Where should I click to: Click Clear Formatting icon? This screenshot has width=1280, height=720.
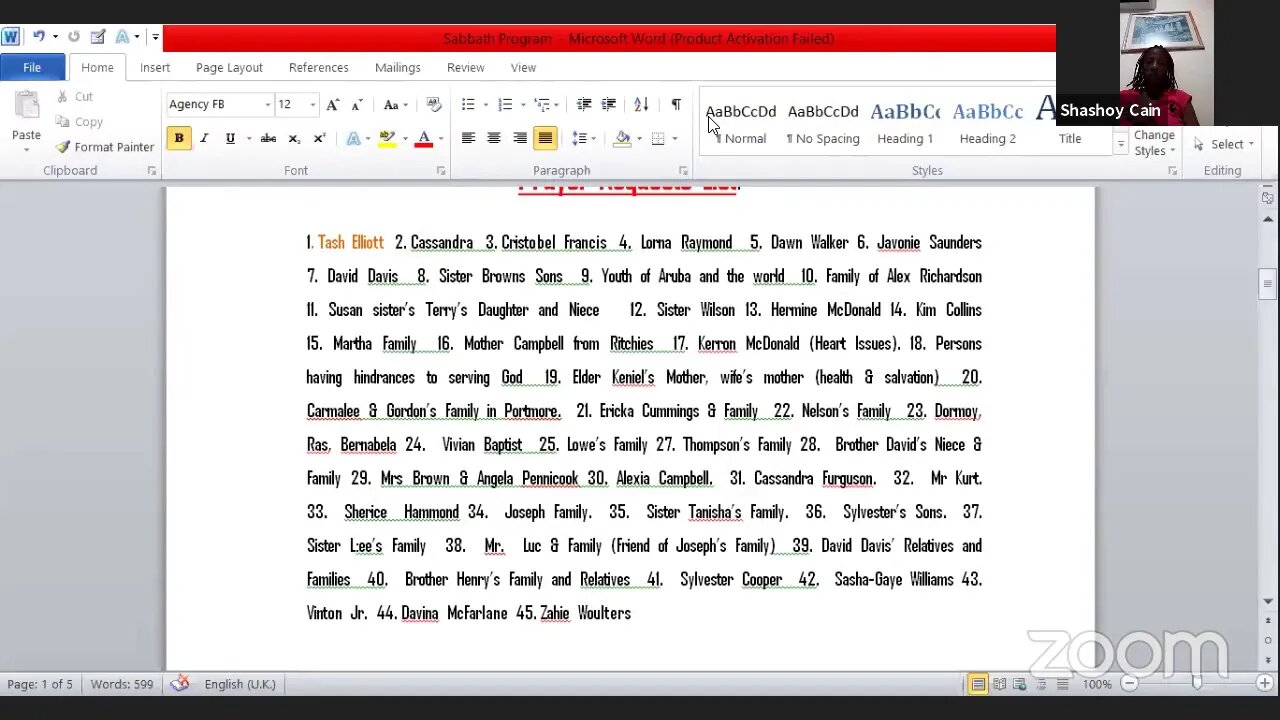coord(433,104)
